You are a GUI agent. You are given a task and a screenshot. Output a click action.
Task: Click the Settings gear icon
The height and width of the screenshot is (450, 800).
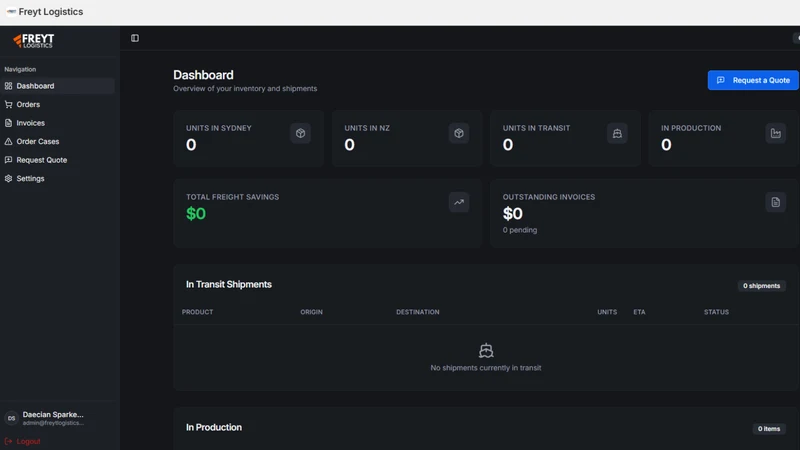9,179
